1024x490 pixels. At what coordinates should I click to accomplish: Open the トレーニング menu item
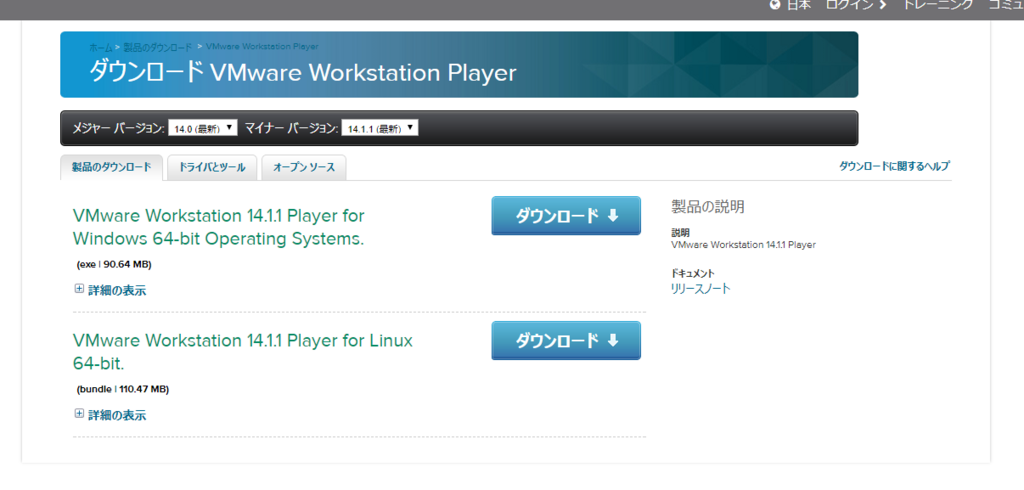938,5
